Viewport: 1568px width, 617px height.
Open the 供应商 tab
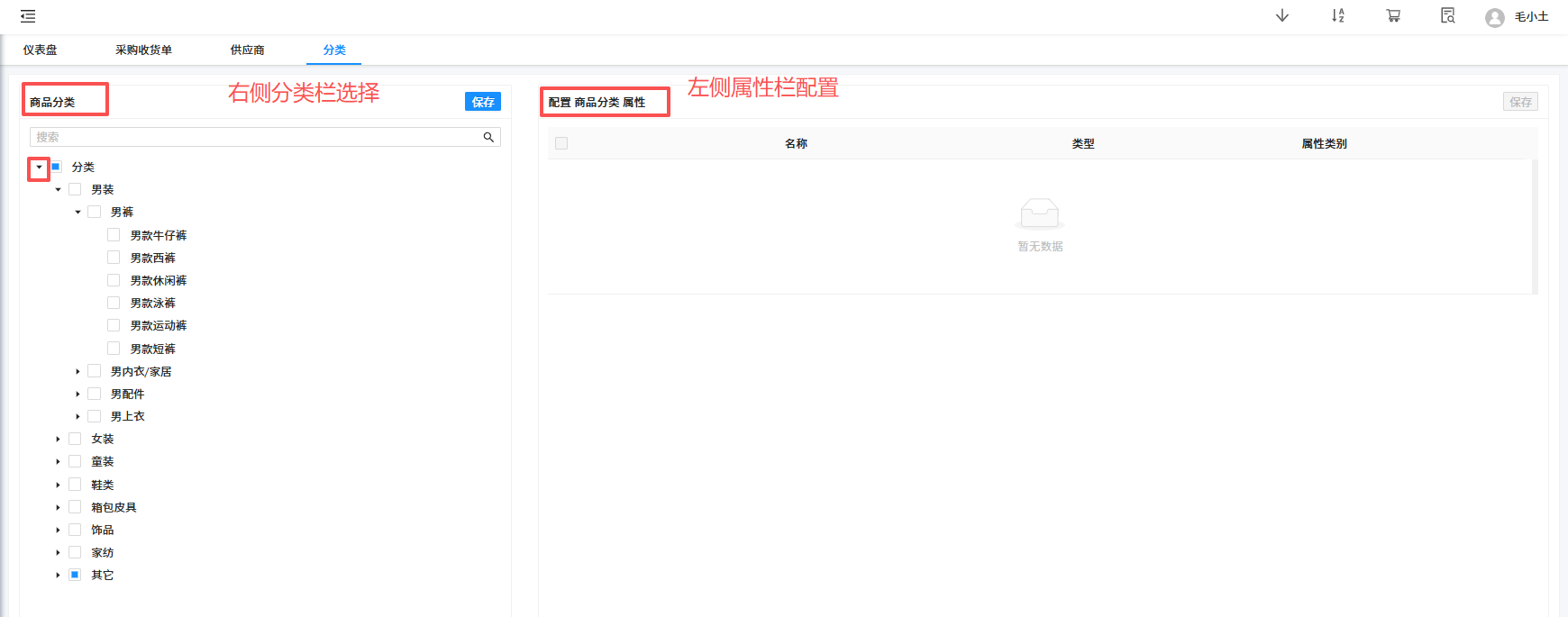[247, 50]
